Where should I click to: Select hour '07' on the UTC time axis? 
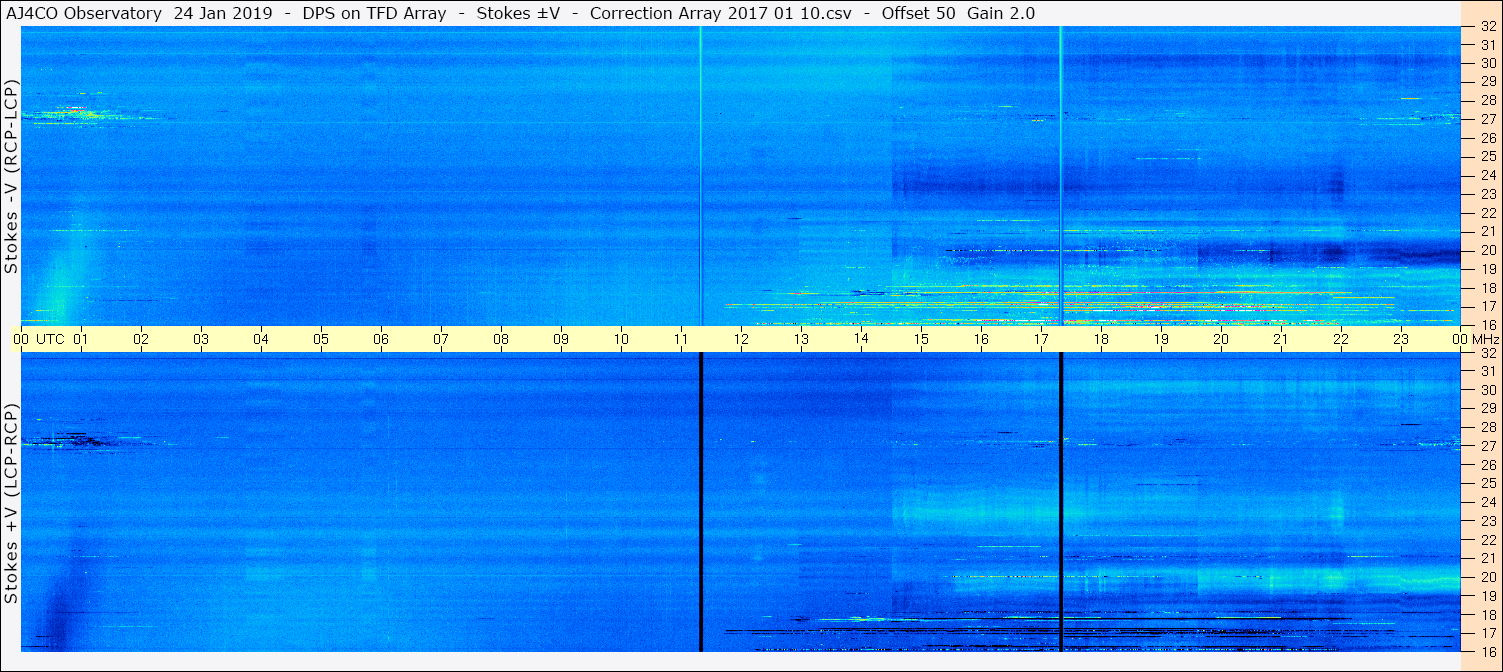click(441, 340)
